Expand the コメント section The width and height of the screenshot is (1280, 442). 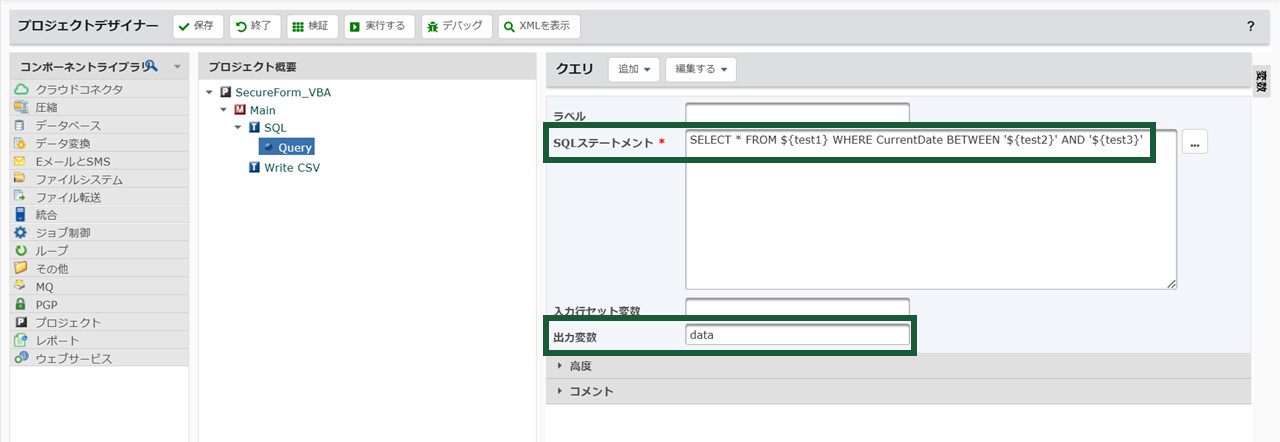click(898, 391)
